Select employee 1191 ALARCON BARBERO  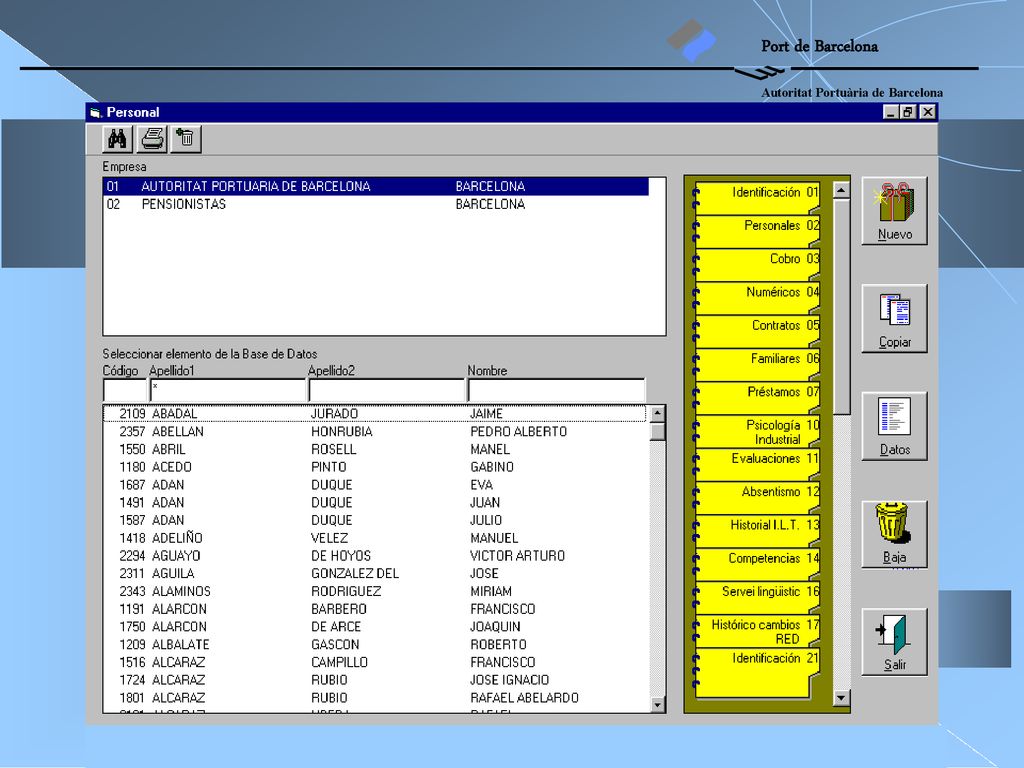pyautogui.click(x=375, y=609)
